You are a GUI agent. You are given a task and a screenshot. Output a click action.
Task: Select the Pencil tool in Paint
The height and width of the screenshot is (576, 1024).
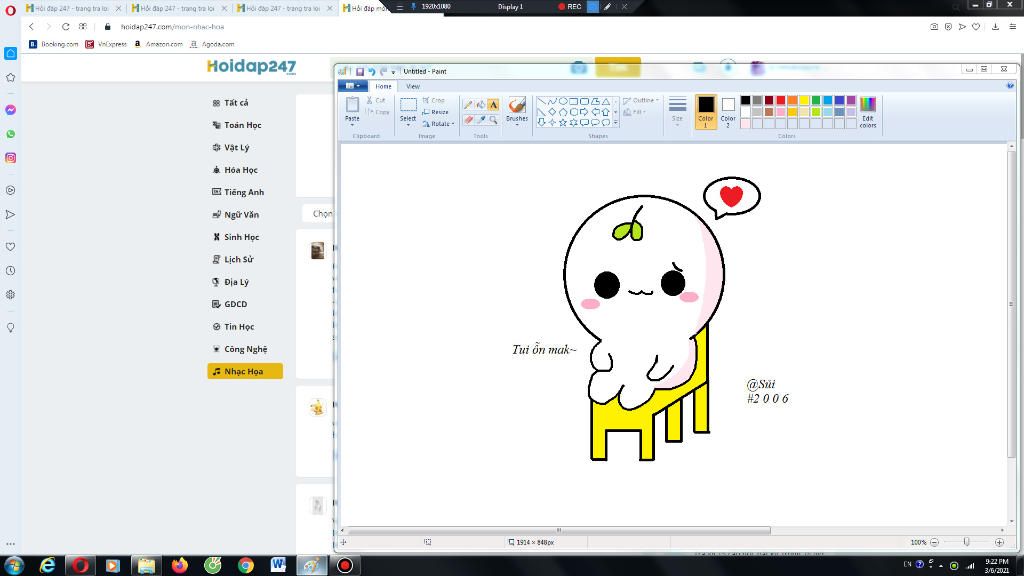(x=468, y=104)
